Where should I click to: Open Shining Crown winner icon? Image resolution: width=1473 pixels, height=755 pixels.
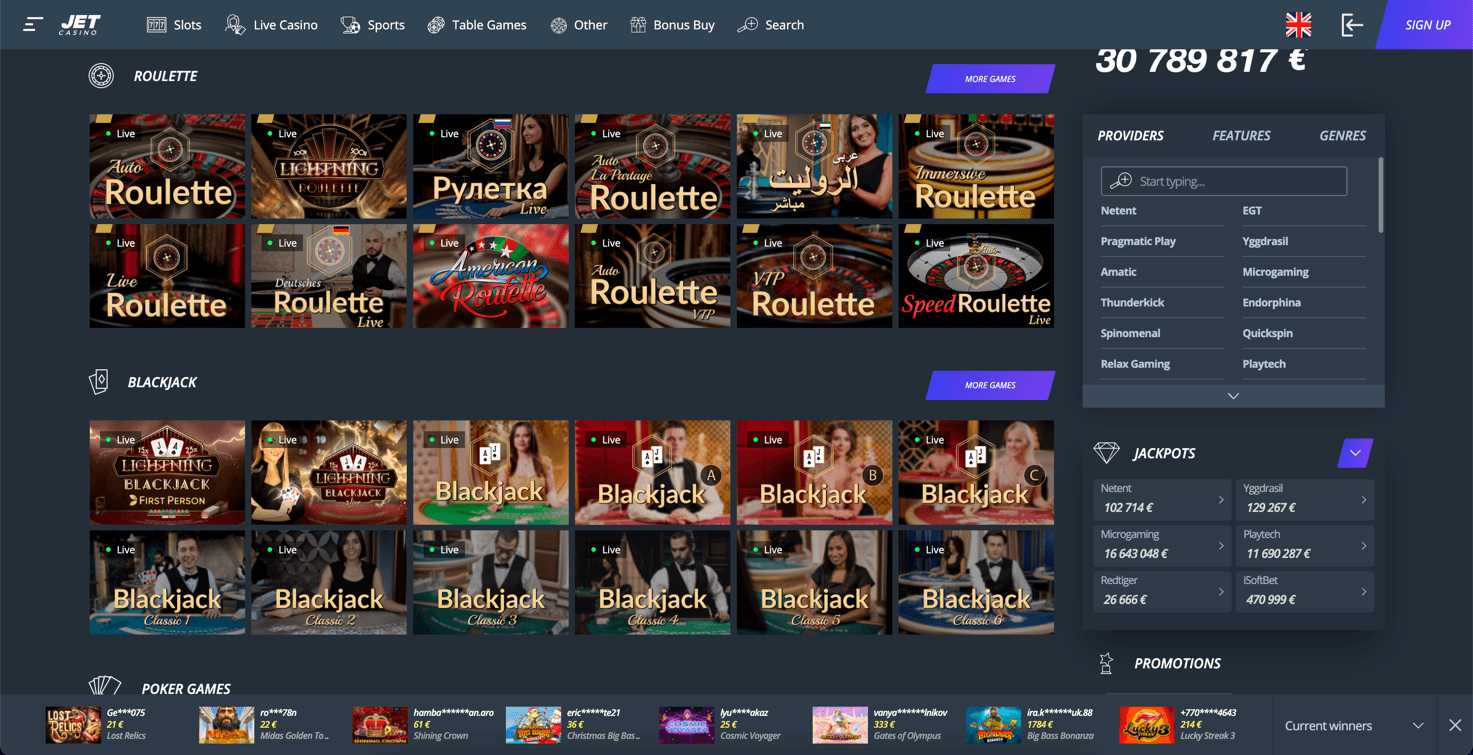(380, 725)
